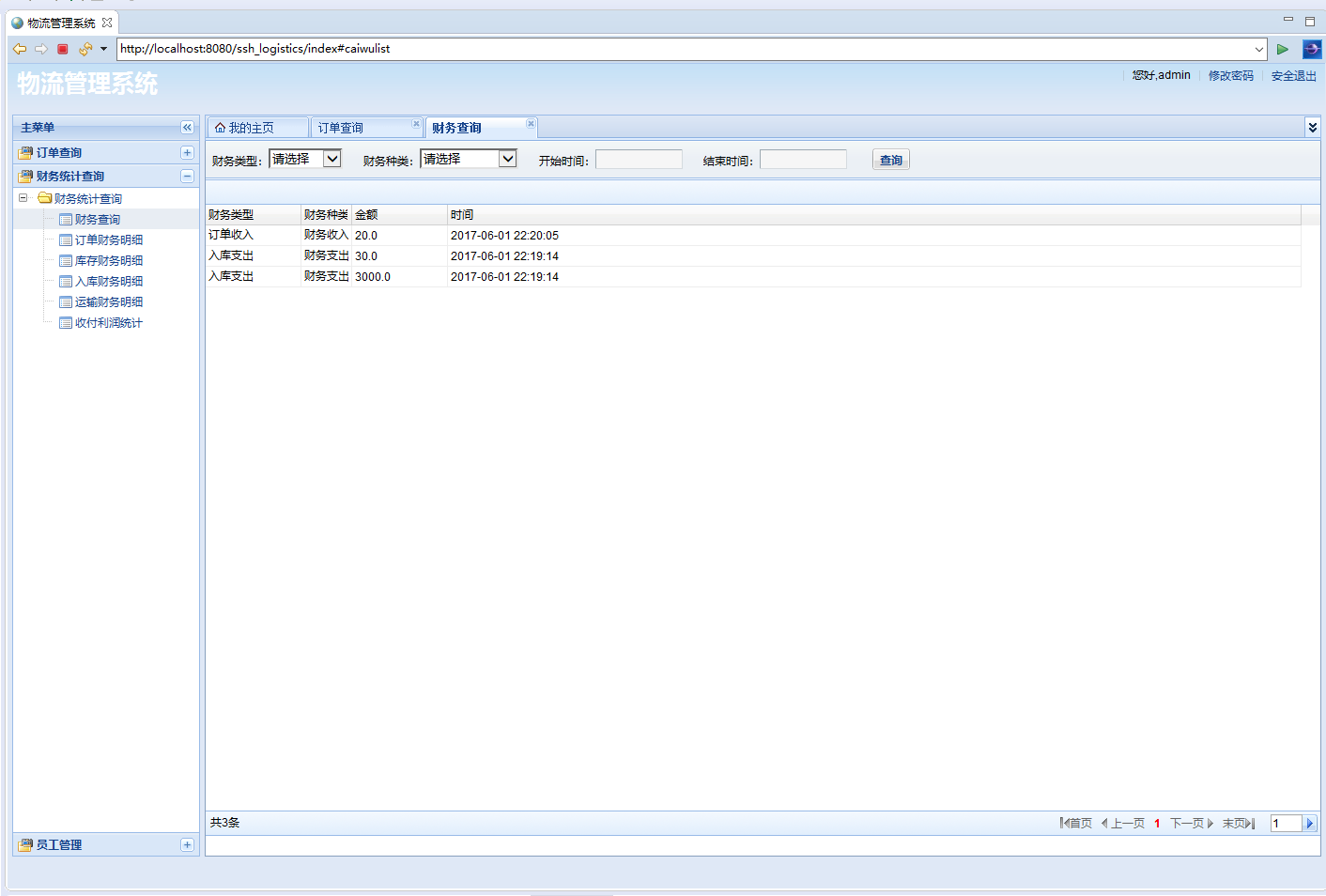Expand the 员工管理 accordion section
This screenshot has width=1326, height=896.
[187, 844]
